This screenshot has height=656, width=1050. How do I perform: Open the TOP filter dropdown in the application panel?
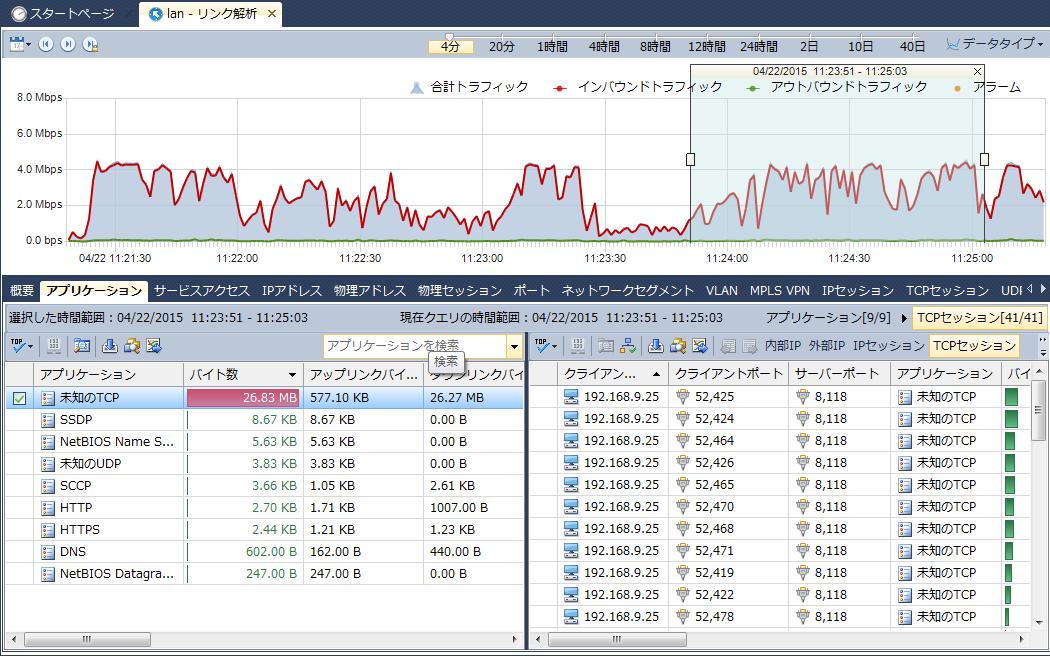21,346
